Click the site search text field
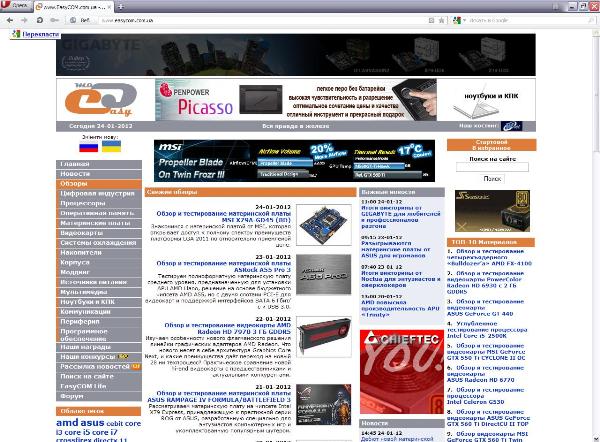This screenshot has width=600, height=442. coord(492,167)
